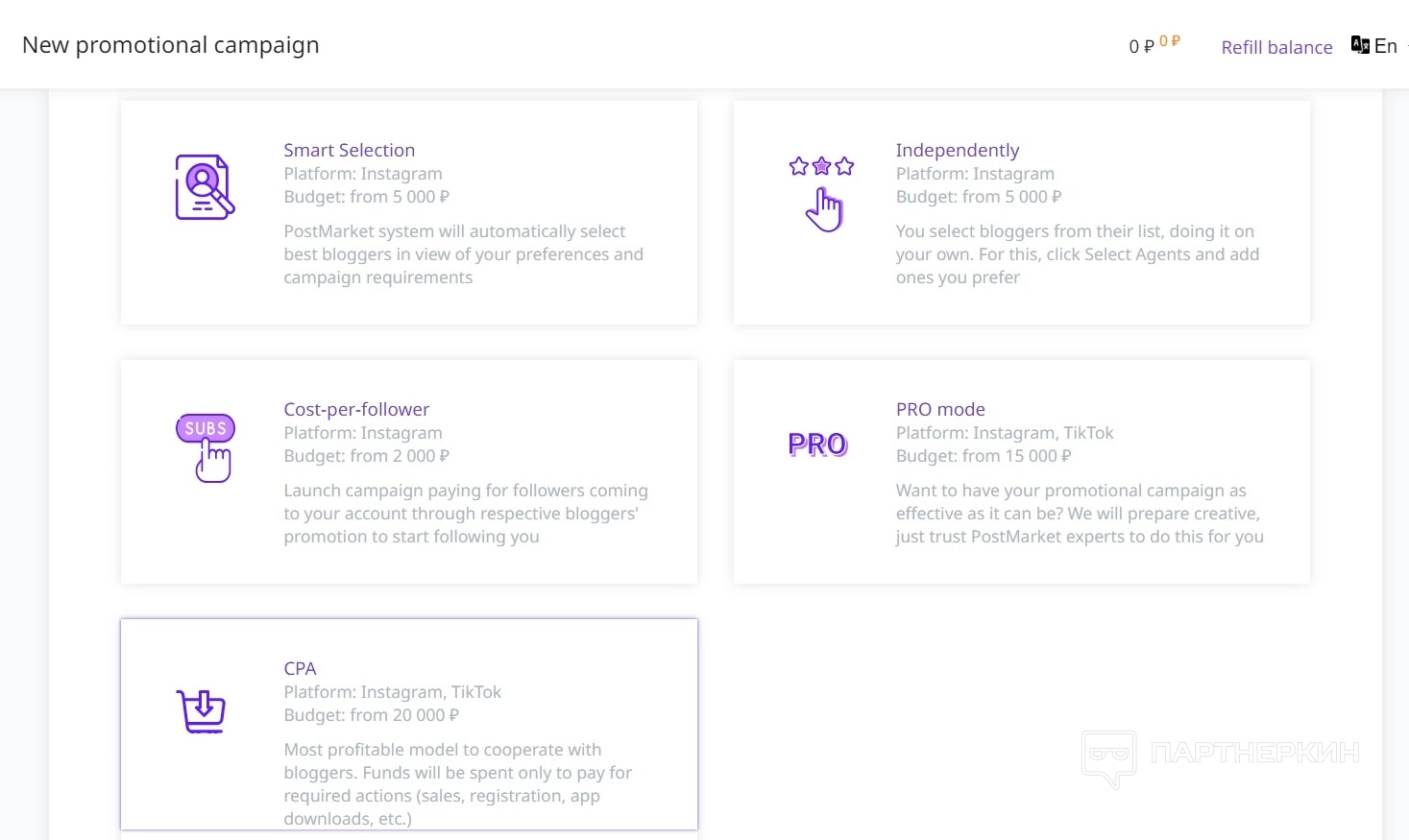Click the Refill balance link
1409x840 pixels.
tap(1276, 47)
